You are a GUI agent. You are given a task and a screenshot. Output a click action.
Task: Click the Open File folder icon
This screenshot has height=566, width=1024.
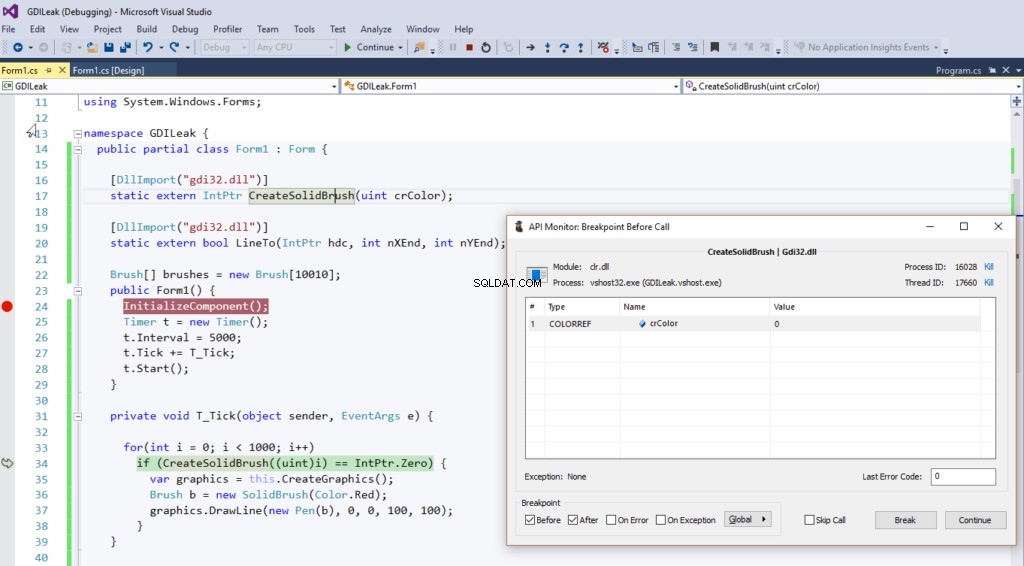(93, 47)
